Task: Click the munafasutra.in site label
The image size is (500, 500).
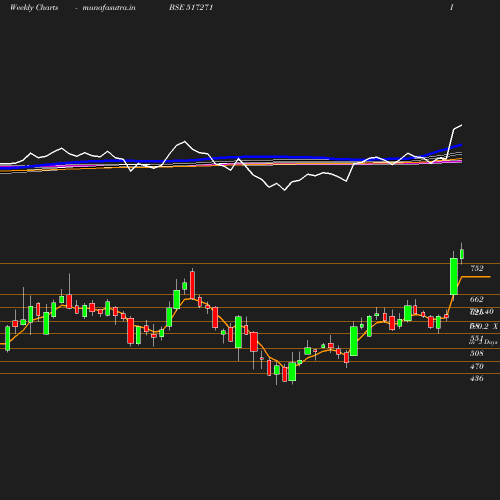Action: pos(109,7)
